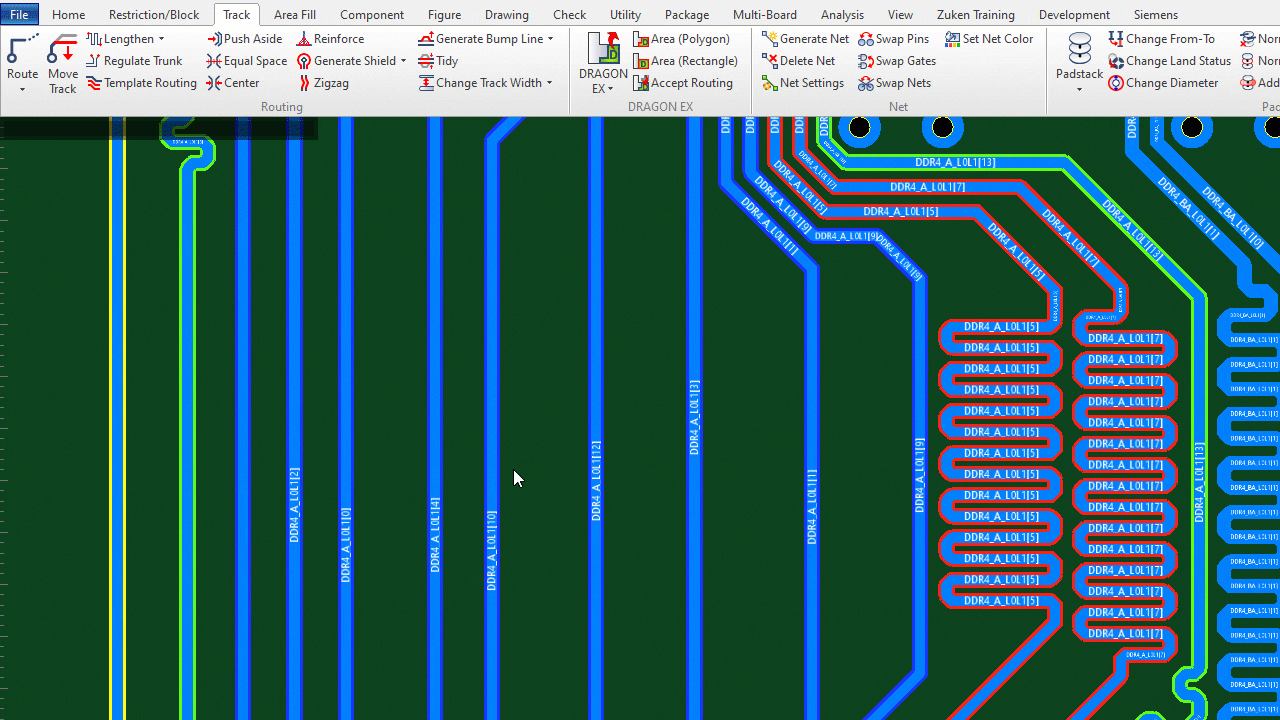
Task: Expand the Generate Shield options
Action: 404,60
